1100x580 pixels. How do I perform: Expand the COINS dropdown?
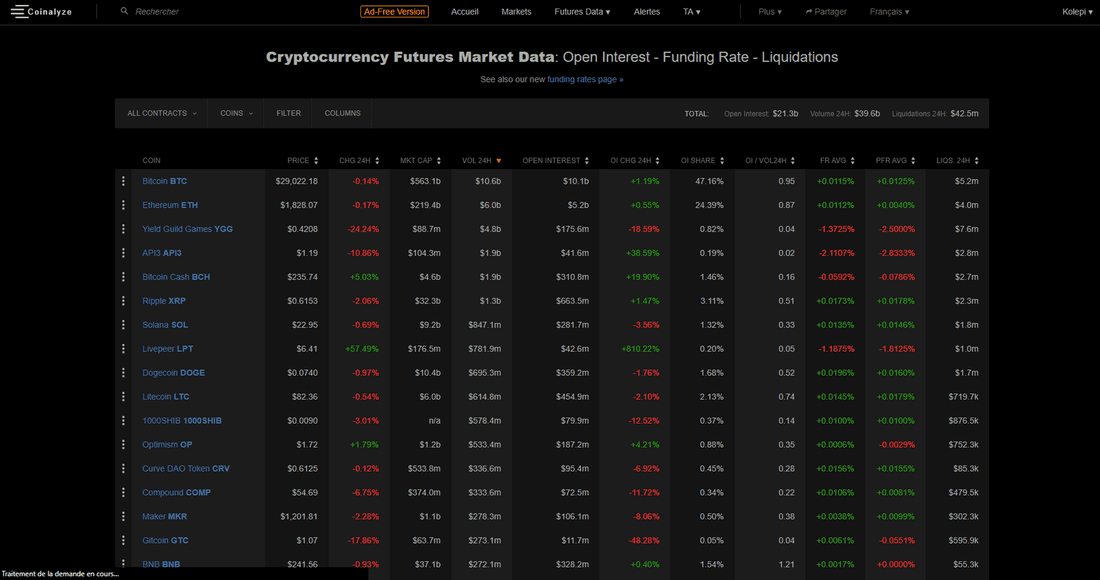[236, 113]
